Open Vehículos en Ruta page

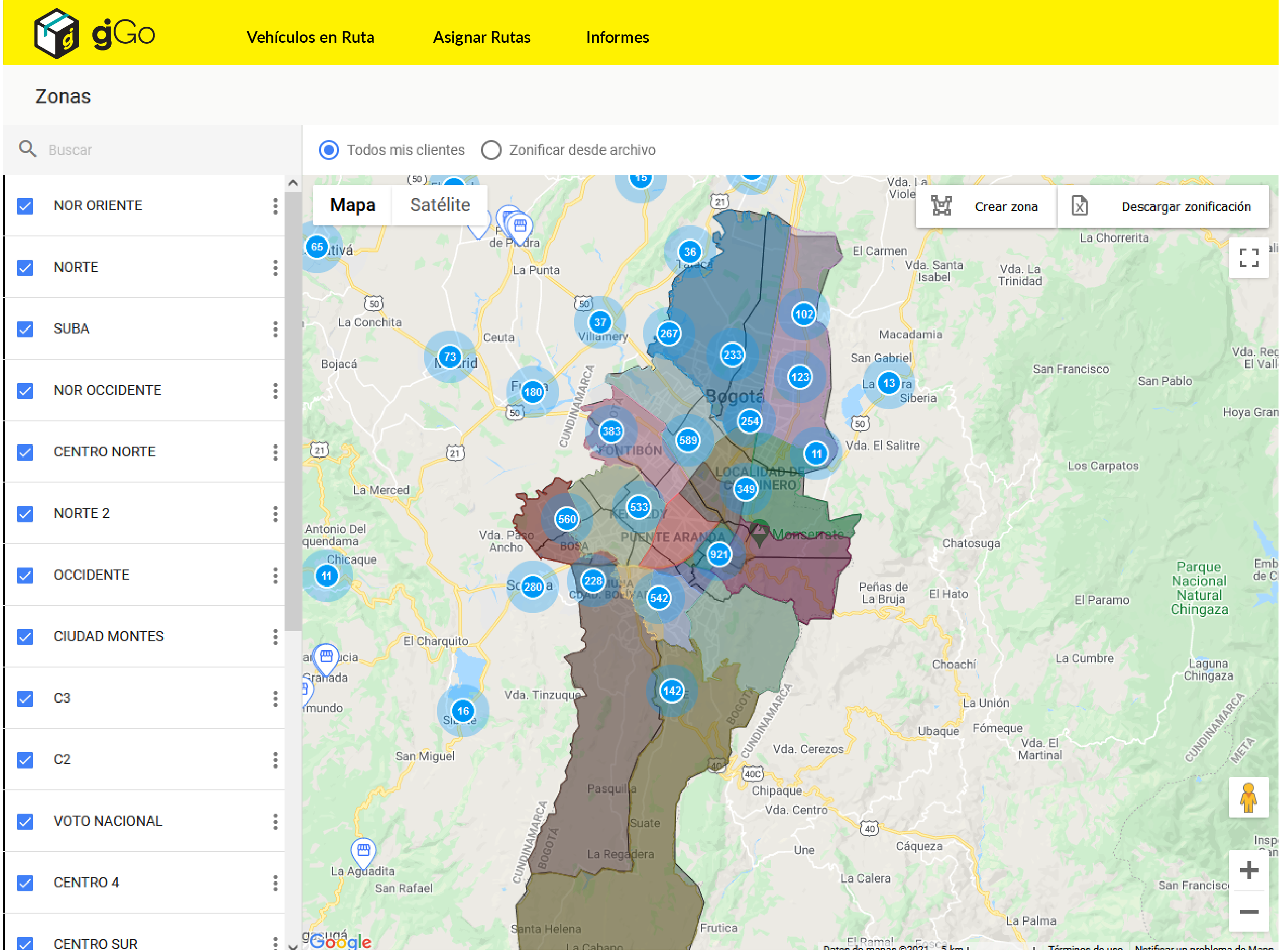coord(310,37)
